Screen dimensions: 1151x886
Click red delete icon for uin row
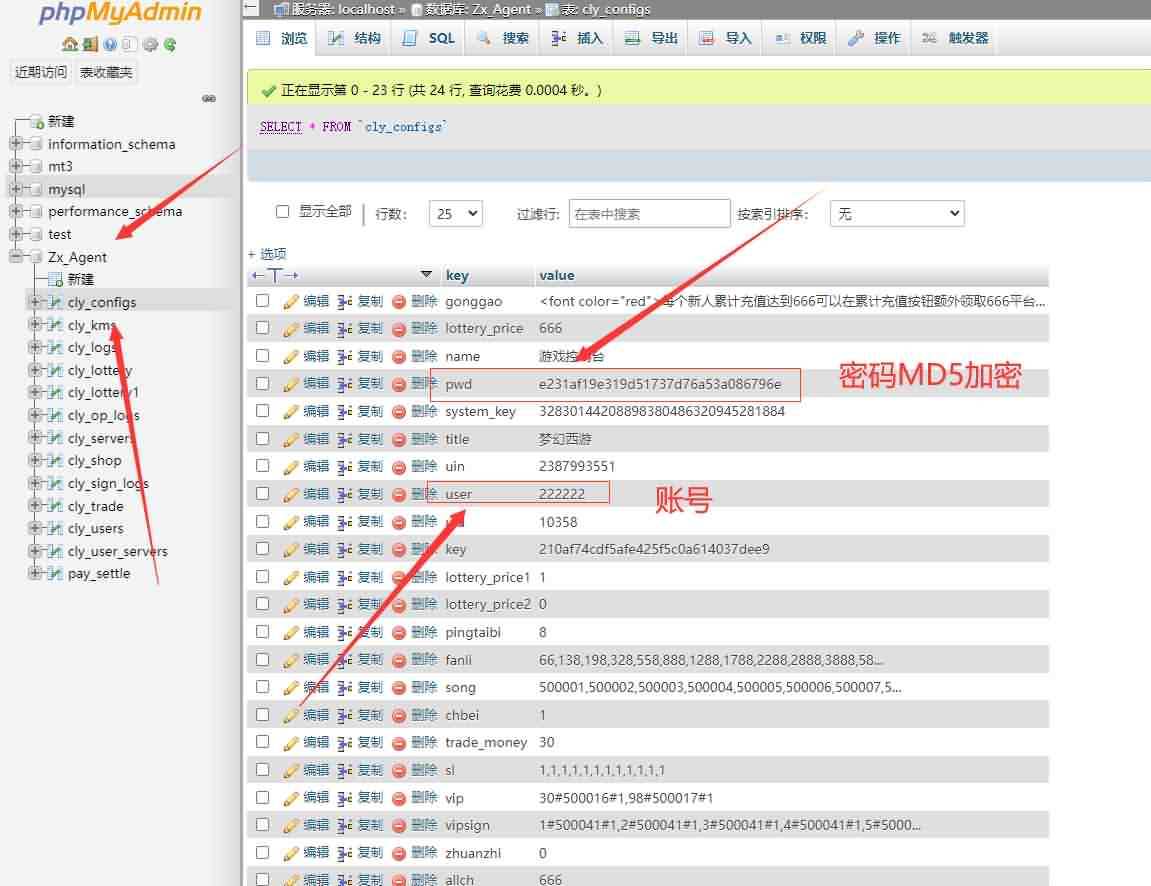click(x=399, y=466)
